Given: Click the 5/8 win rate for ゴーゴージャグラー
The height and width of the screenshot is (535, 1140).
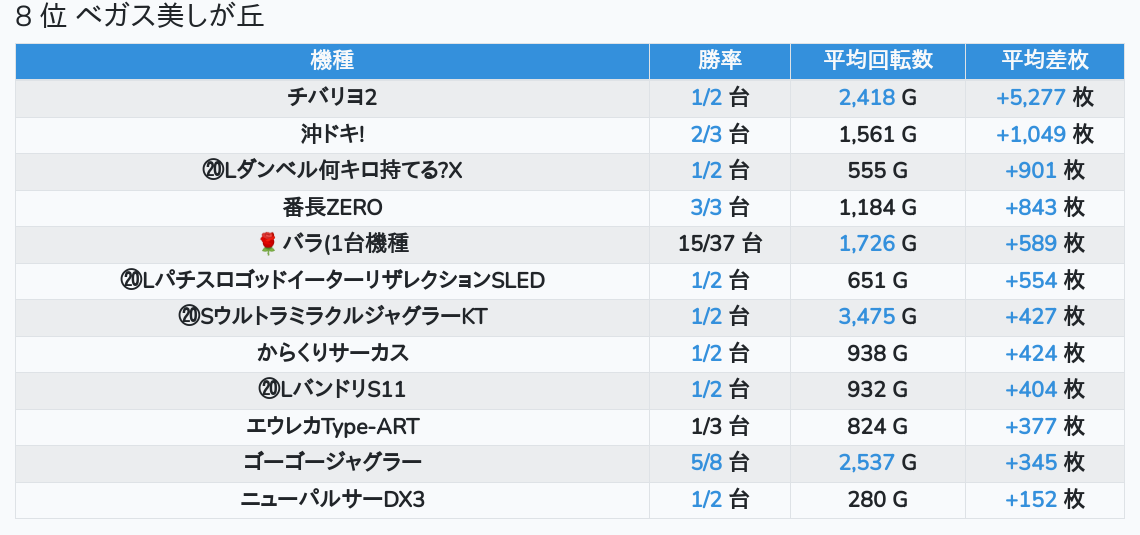Looking at the screenshot, I should (706, 463).
